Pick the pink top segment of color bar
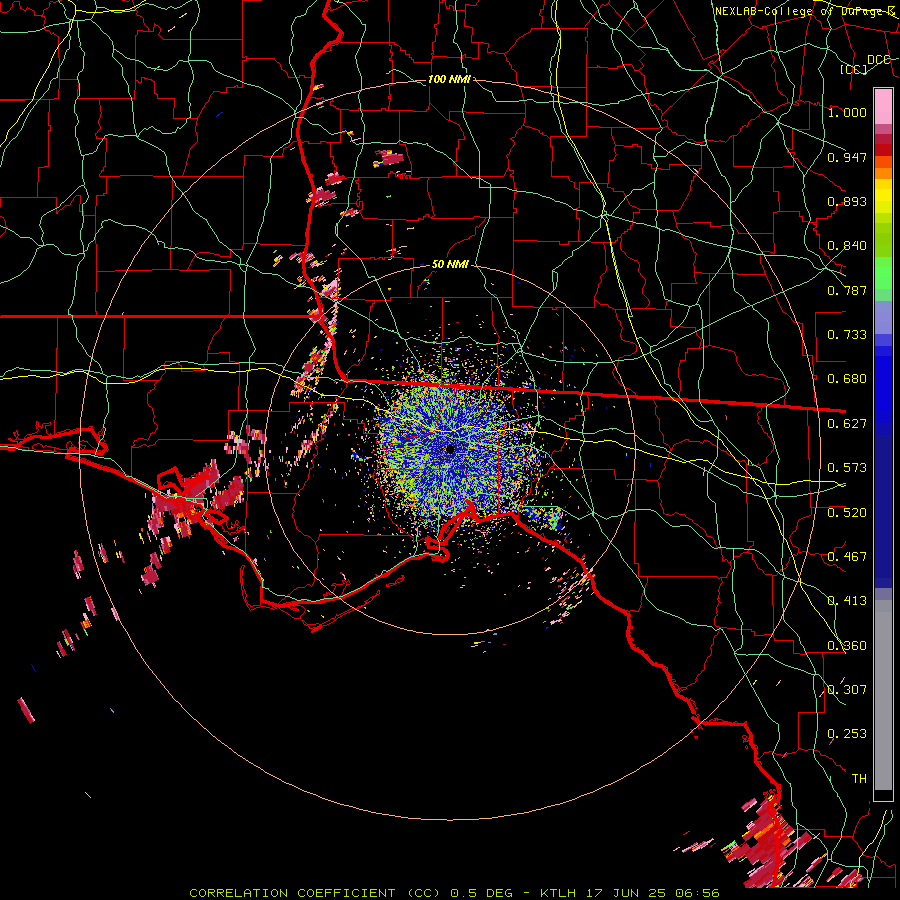The width and height of the screenshot is (900, 900). coord(883,106)
